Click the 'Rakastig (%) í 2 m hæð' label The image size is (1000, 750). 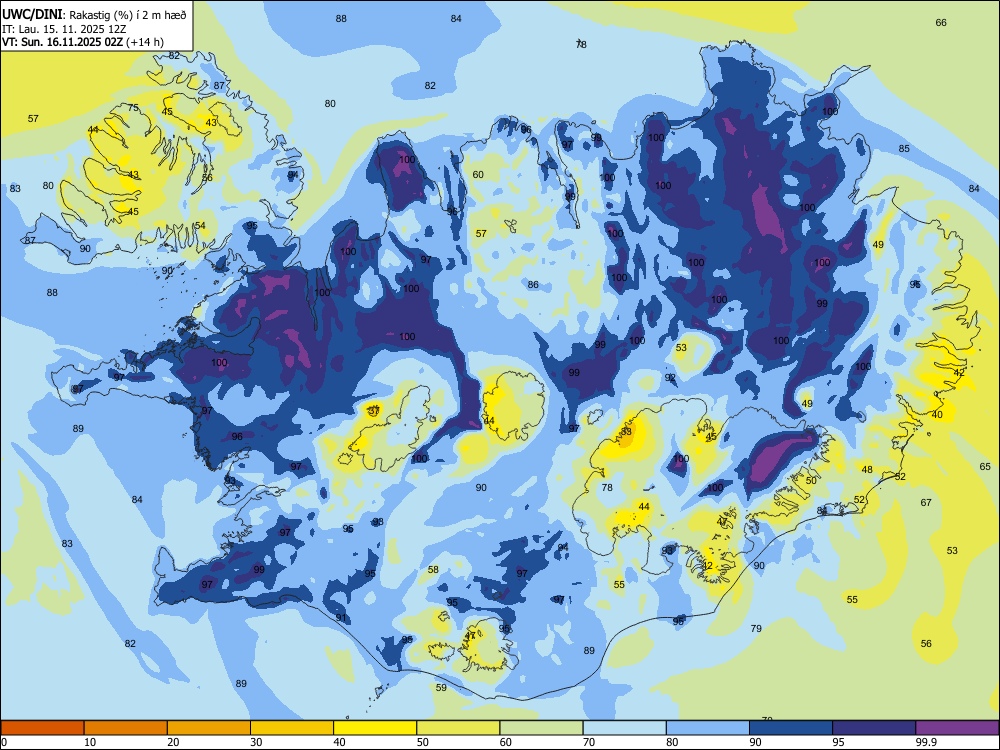[x=128, y=15]
